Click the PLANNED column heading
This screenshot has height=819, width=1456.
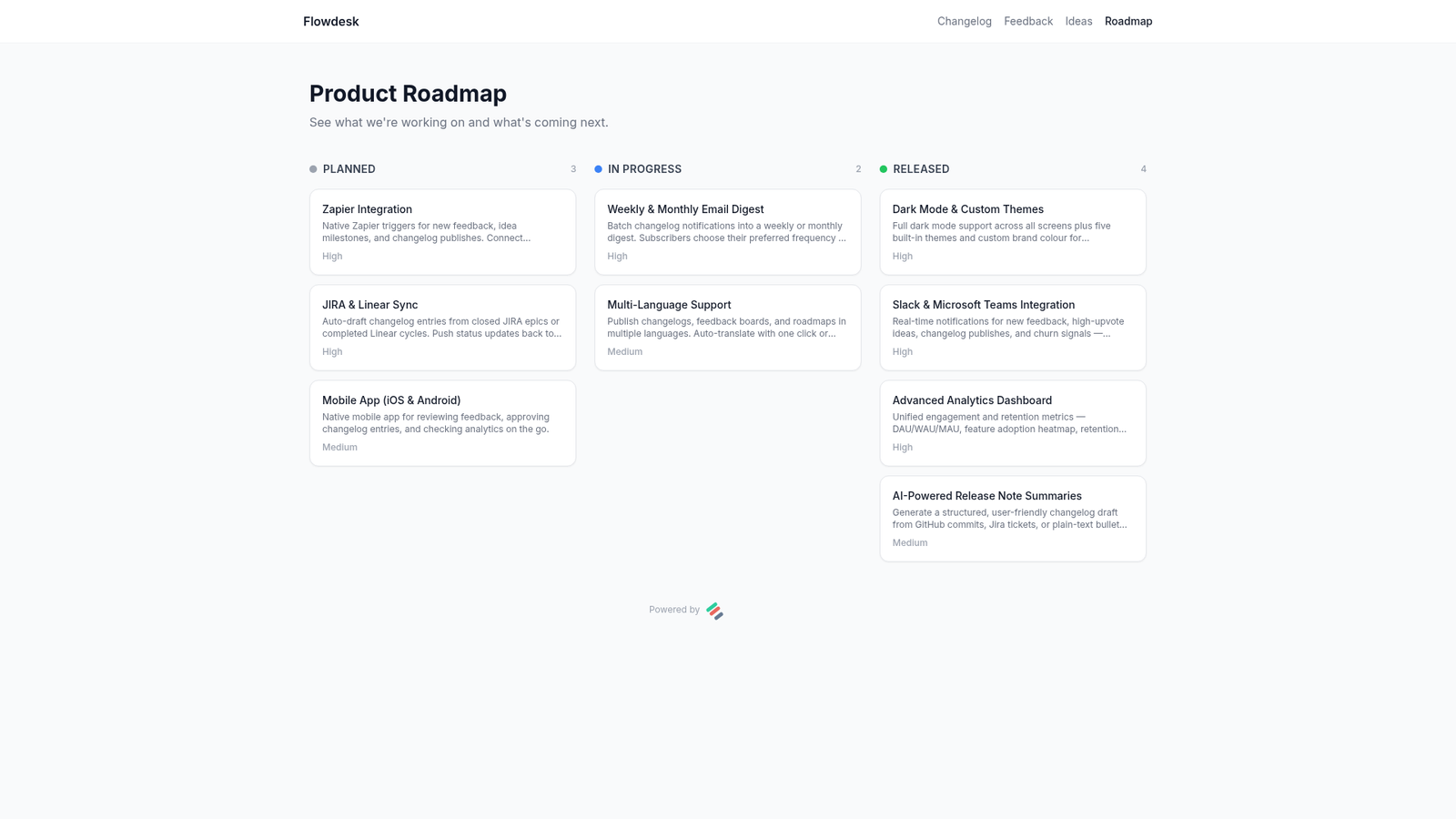349,169
